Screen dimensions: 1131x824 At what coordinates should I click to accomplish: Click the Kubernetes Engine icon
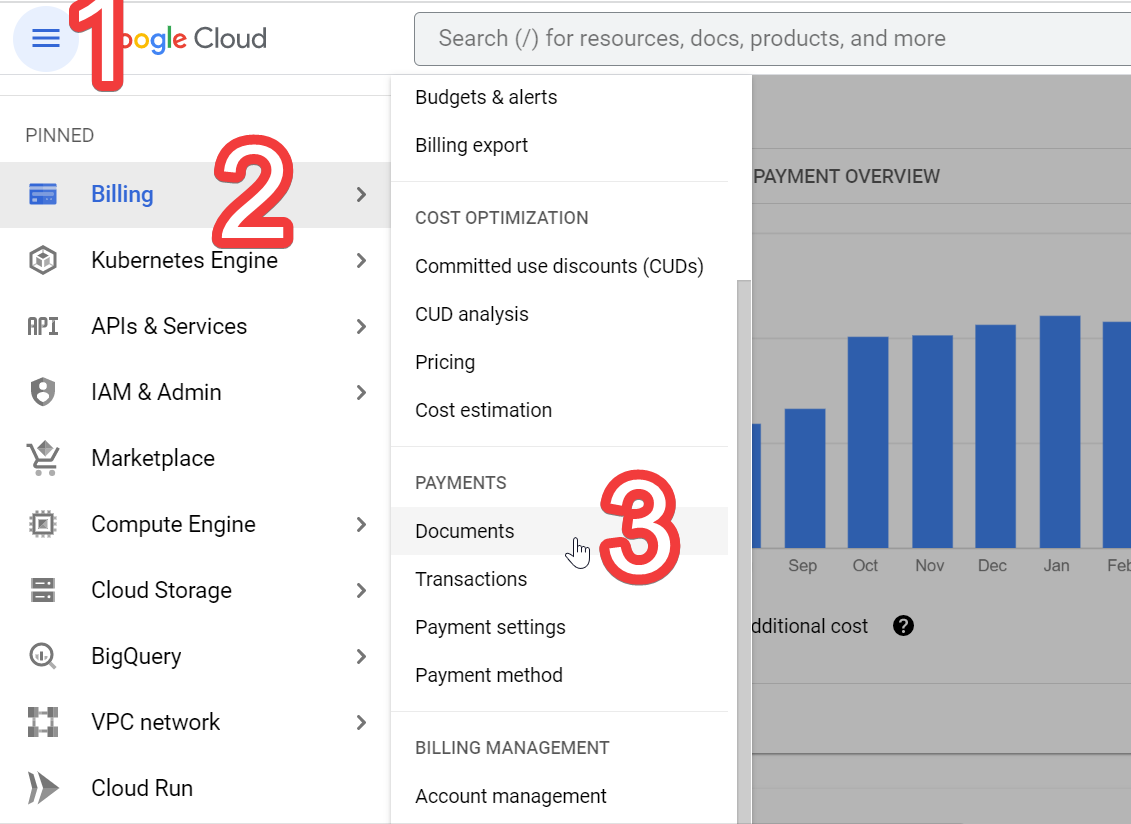click(43, 261)
